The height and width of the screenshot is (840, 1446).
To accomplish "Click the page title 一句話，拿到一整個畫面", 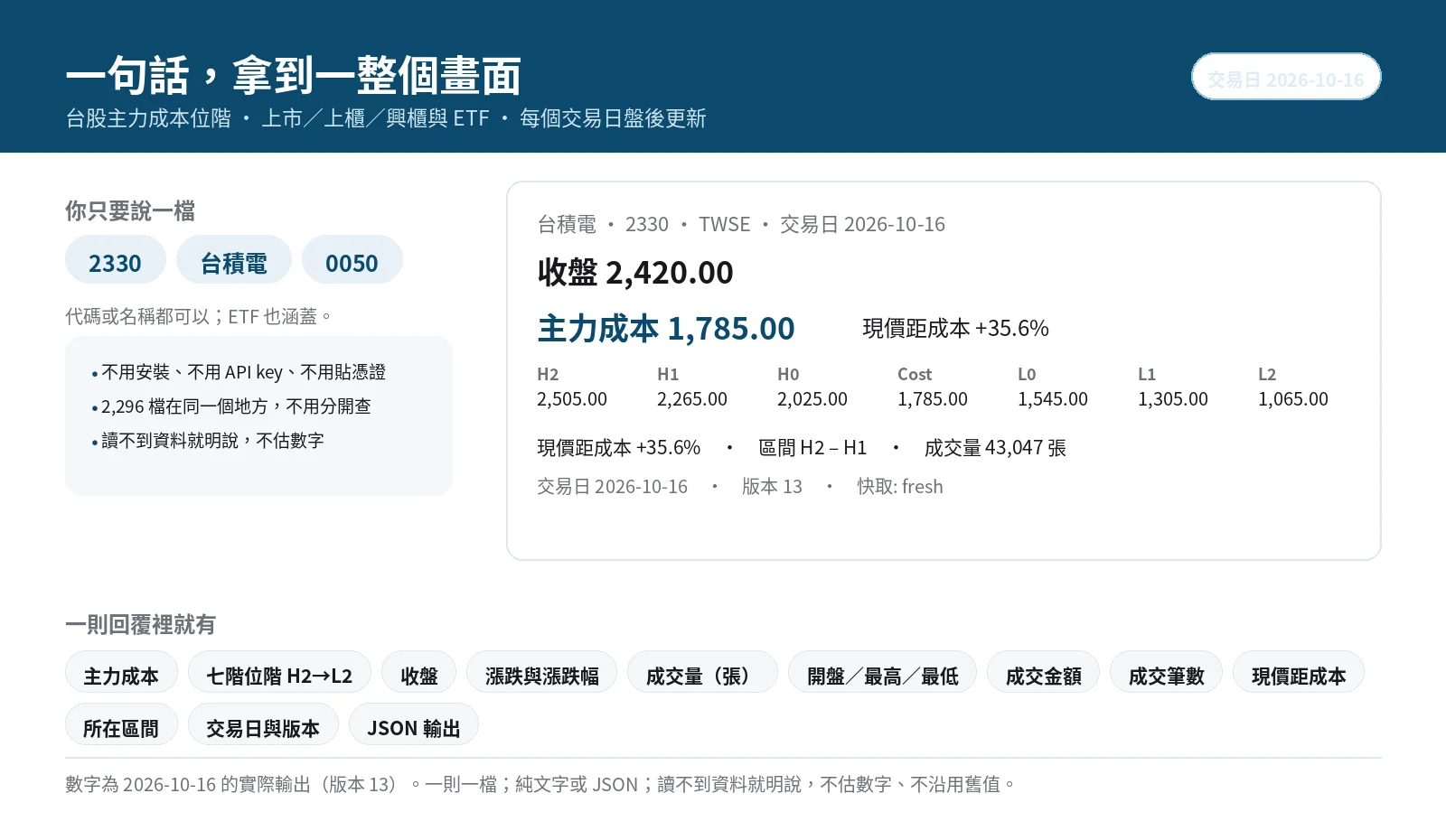I will coord(294,76).
